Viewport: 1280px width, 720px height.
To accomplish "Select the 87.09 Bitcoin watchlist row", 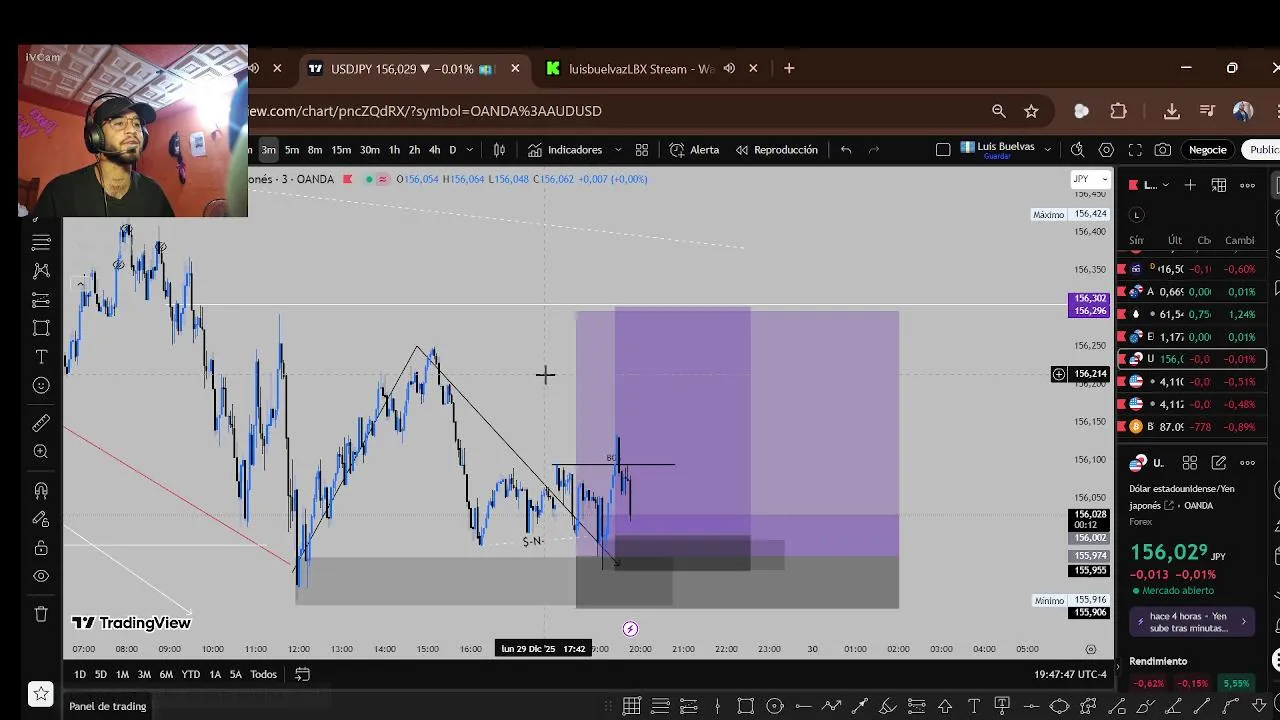I will pos(1193,427).
